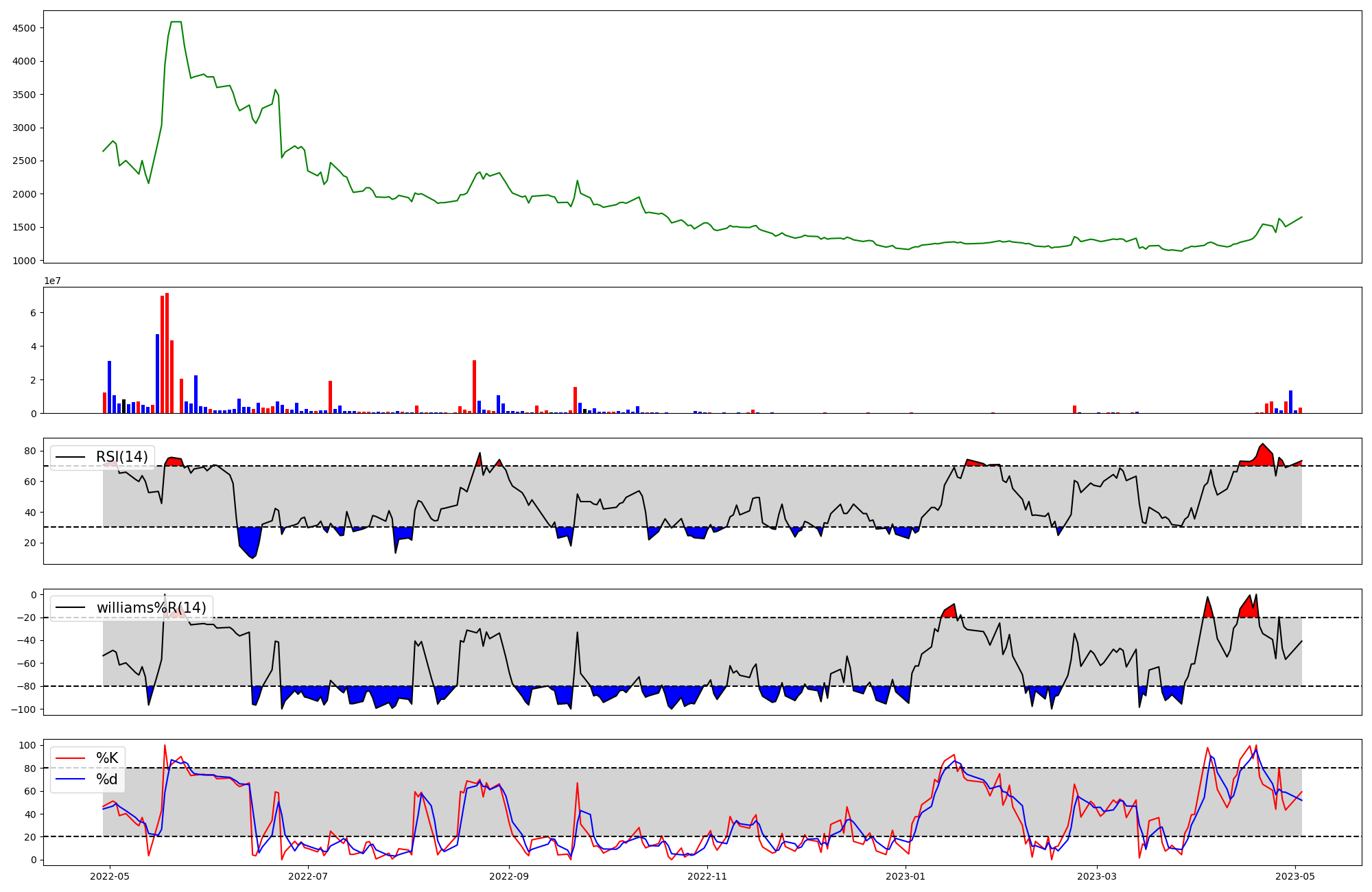The image size is (1372, 892).
Task: Click the williams%R(14) legend label
Action: coord(151,608)
